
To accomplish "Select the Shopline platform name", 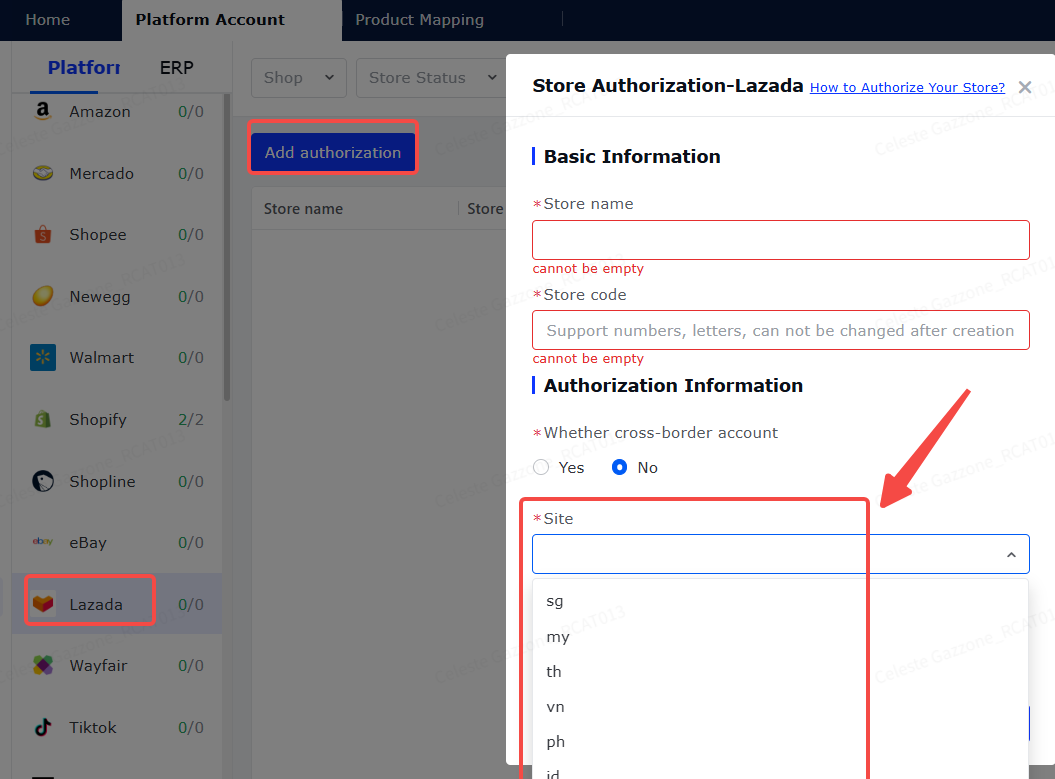I will [102, 482].
